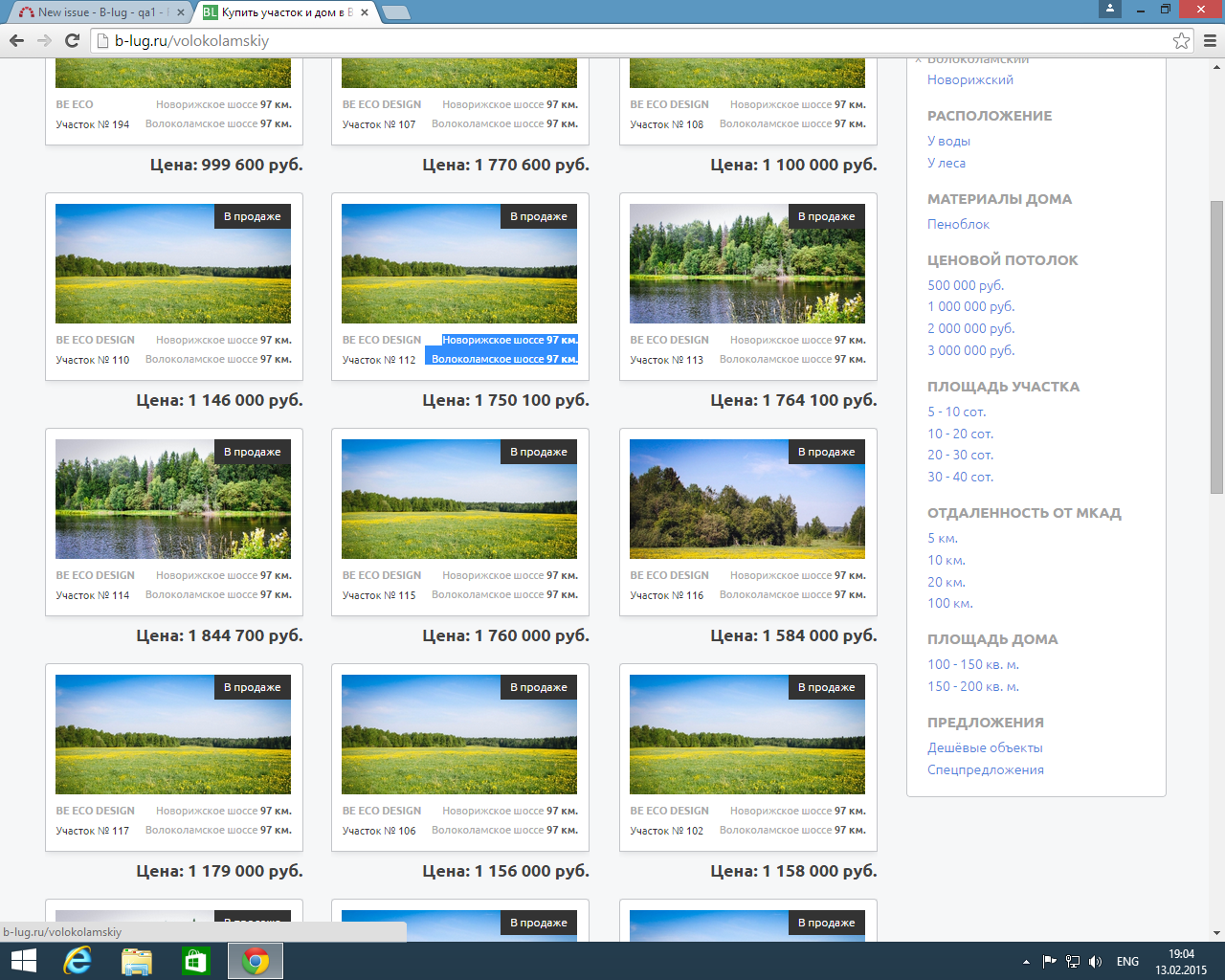Choose Пеноблок house material filter
Viewport: 1225px width, 980px height.
click(958, 224)
